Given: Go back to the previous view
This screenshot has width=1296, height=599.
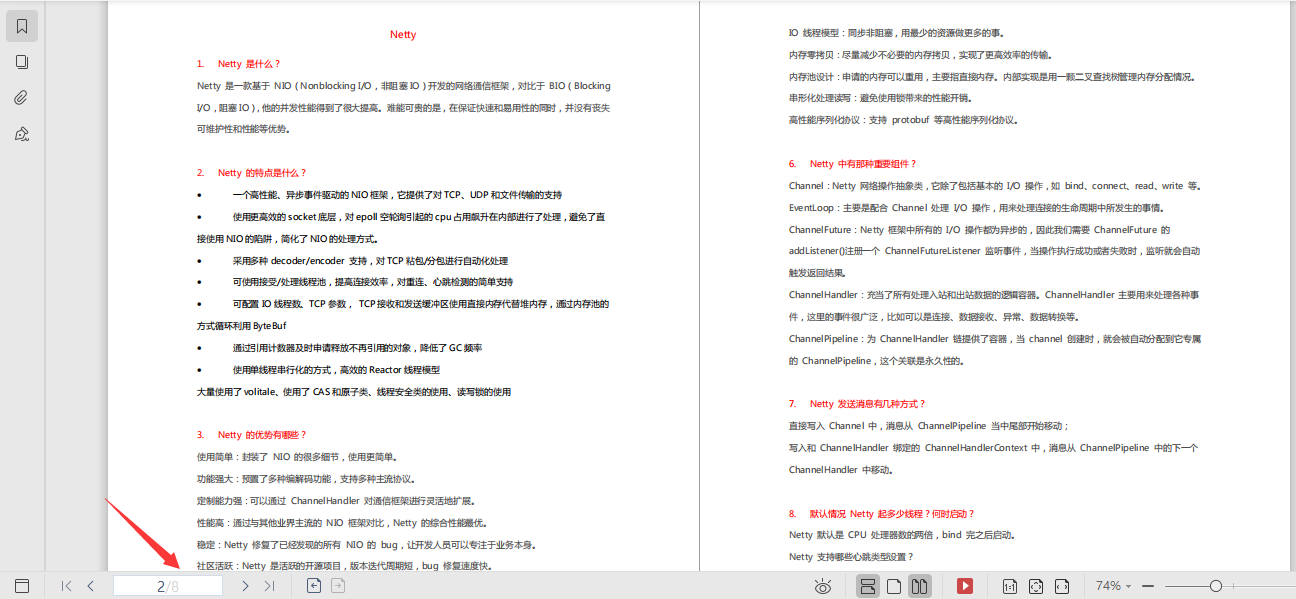Looking at the screenshot, I should coord(314,586).
